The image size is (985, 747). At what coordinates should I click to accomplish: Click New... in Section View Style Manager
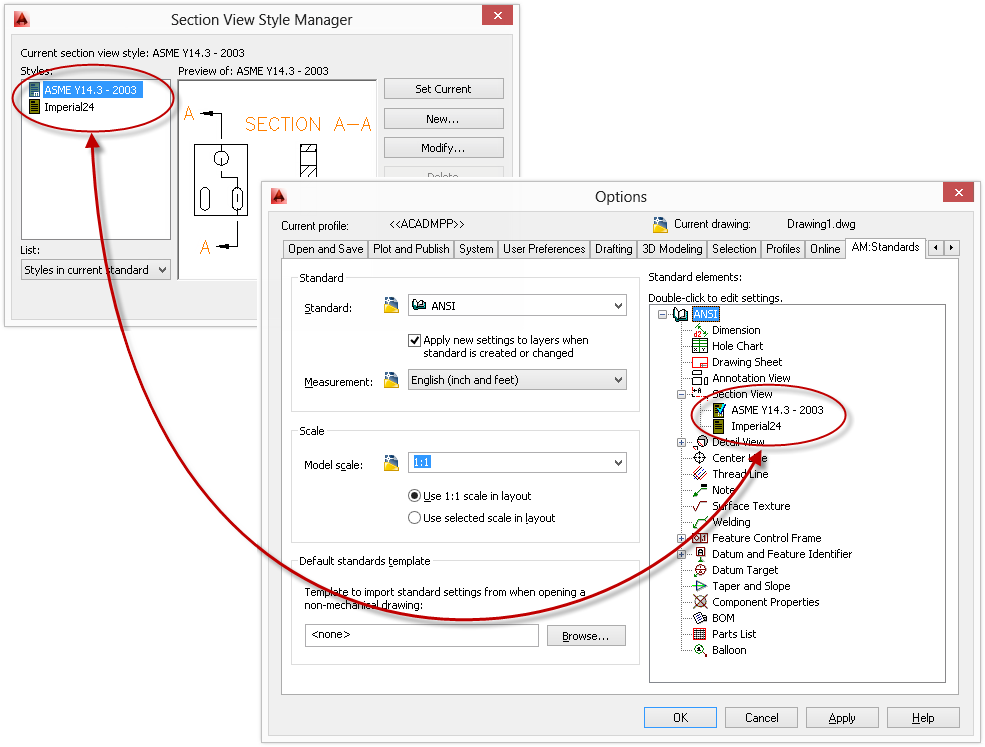click(x=444, y=119)
